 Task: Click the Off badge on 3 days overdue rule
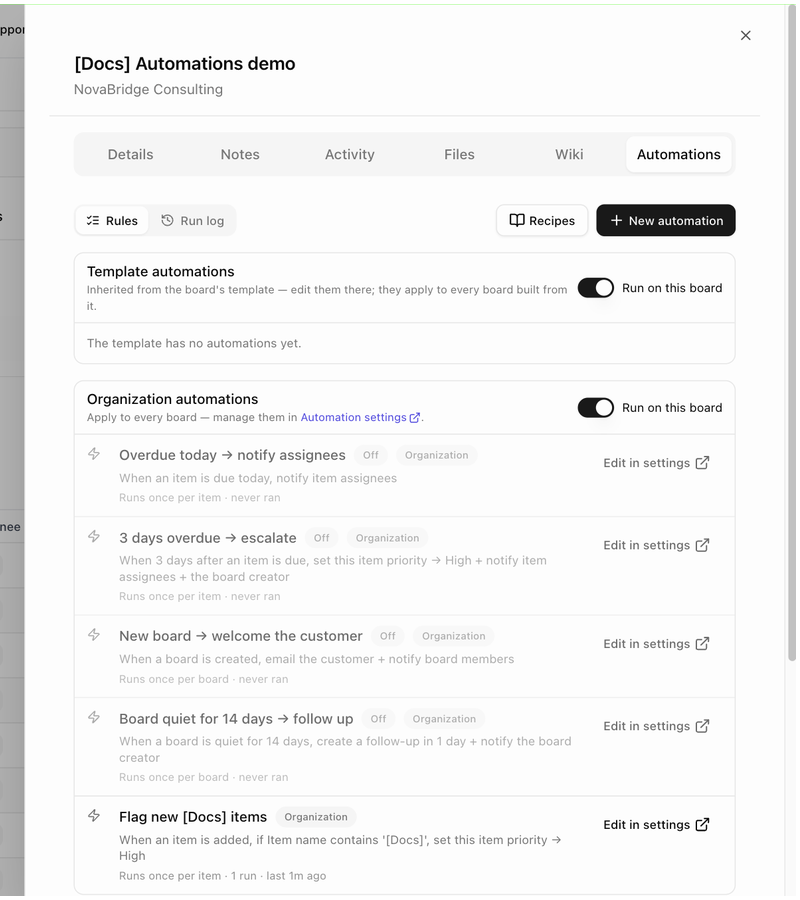pos(323,540)
